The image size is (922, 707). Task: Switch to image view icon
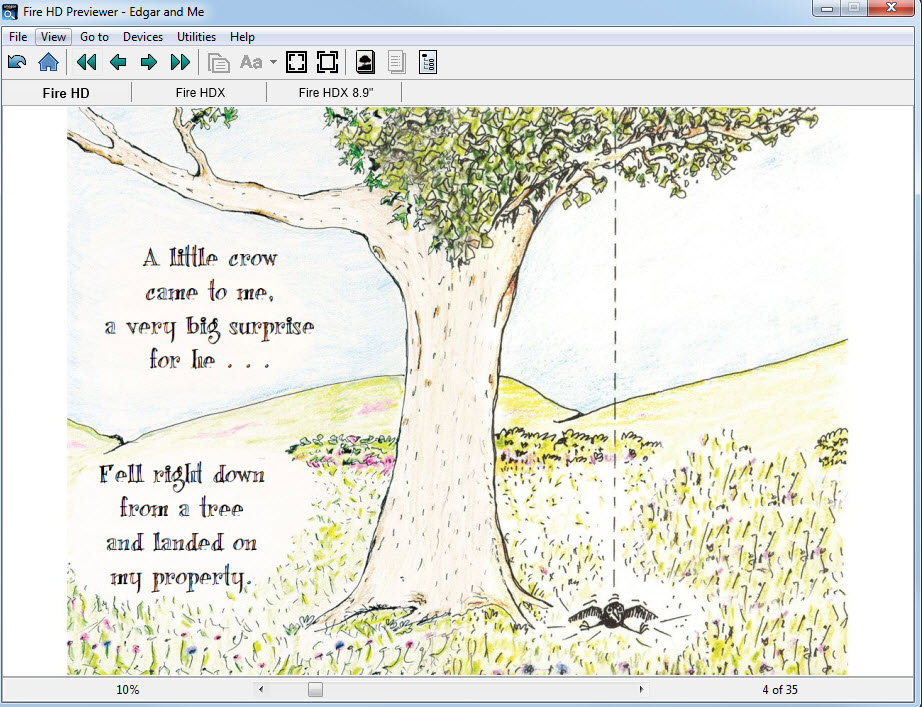point(365,63)
